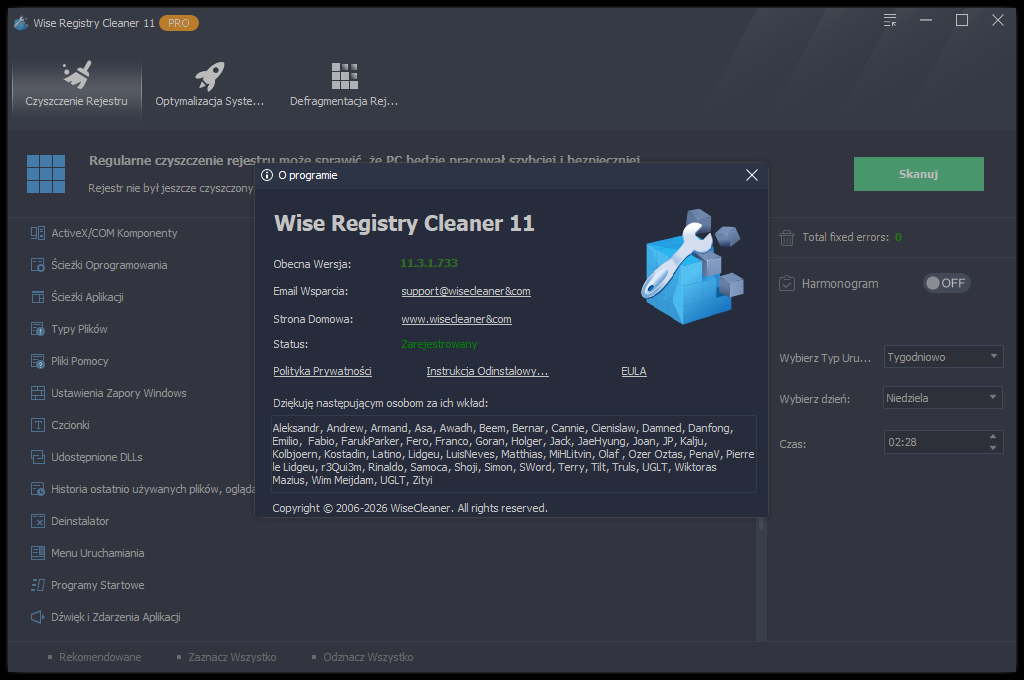Screen dimensions: 1024x680
Task: Select the Typy Plików label
Action: pos(79,329)
